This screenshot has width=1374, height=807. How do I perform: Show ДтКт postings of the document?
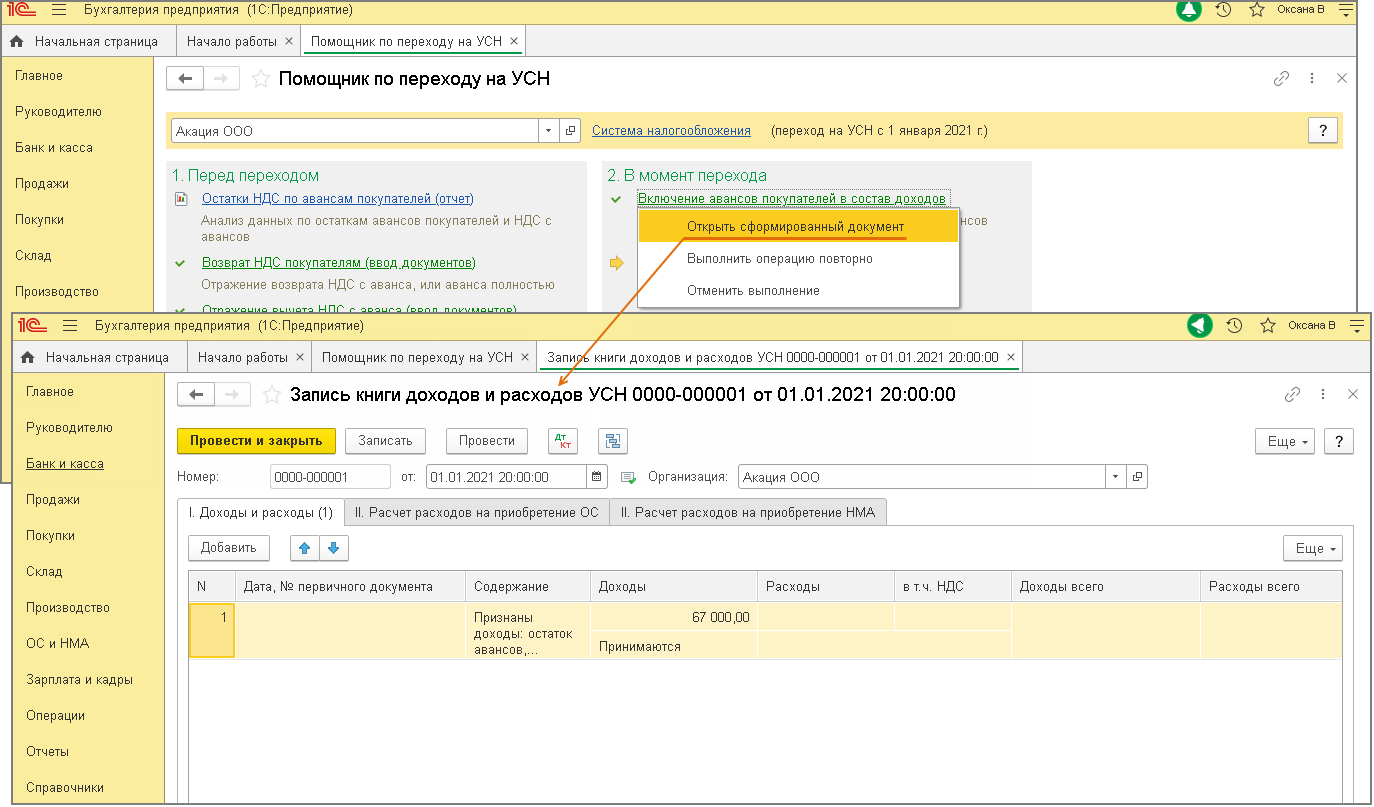[563, 441]
